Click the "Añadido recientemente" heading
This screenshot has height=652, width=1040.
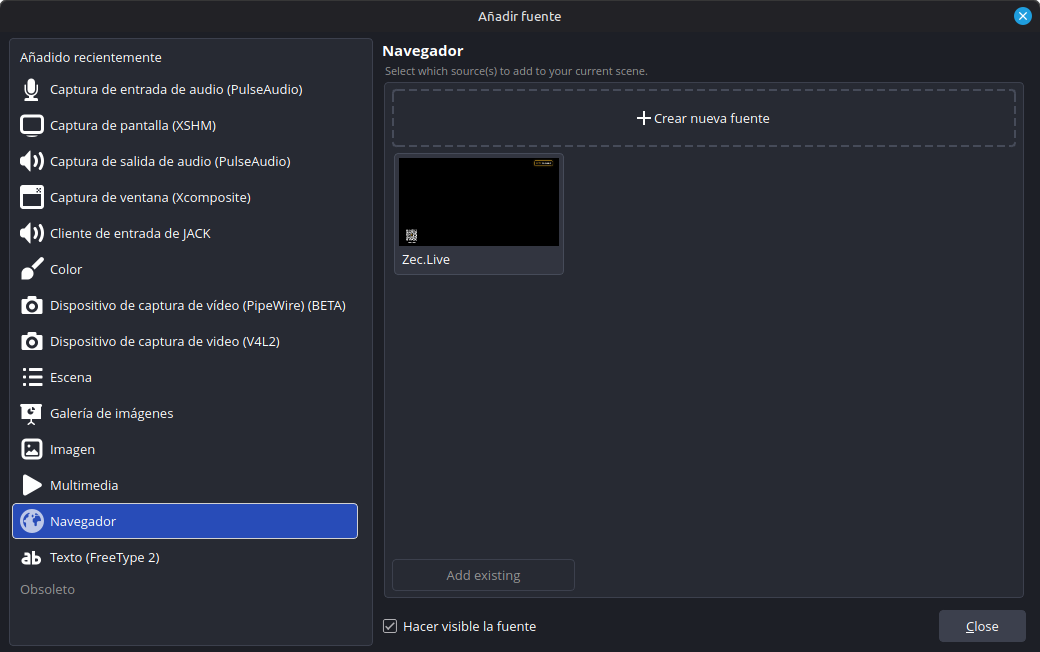click(x=91, y=58)
